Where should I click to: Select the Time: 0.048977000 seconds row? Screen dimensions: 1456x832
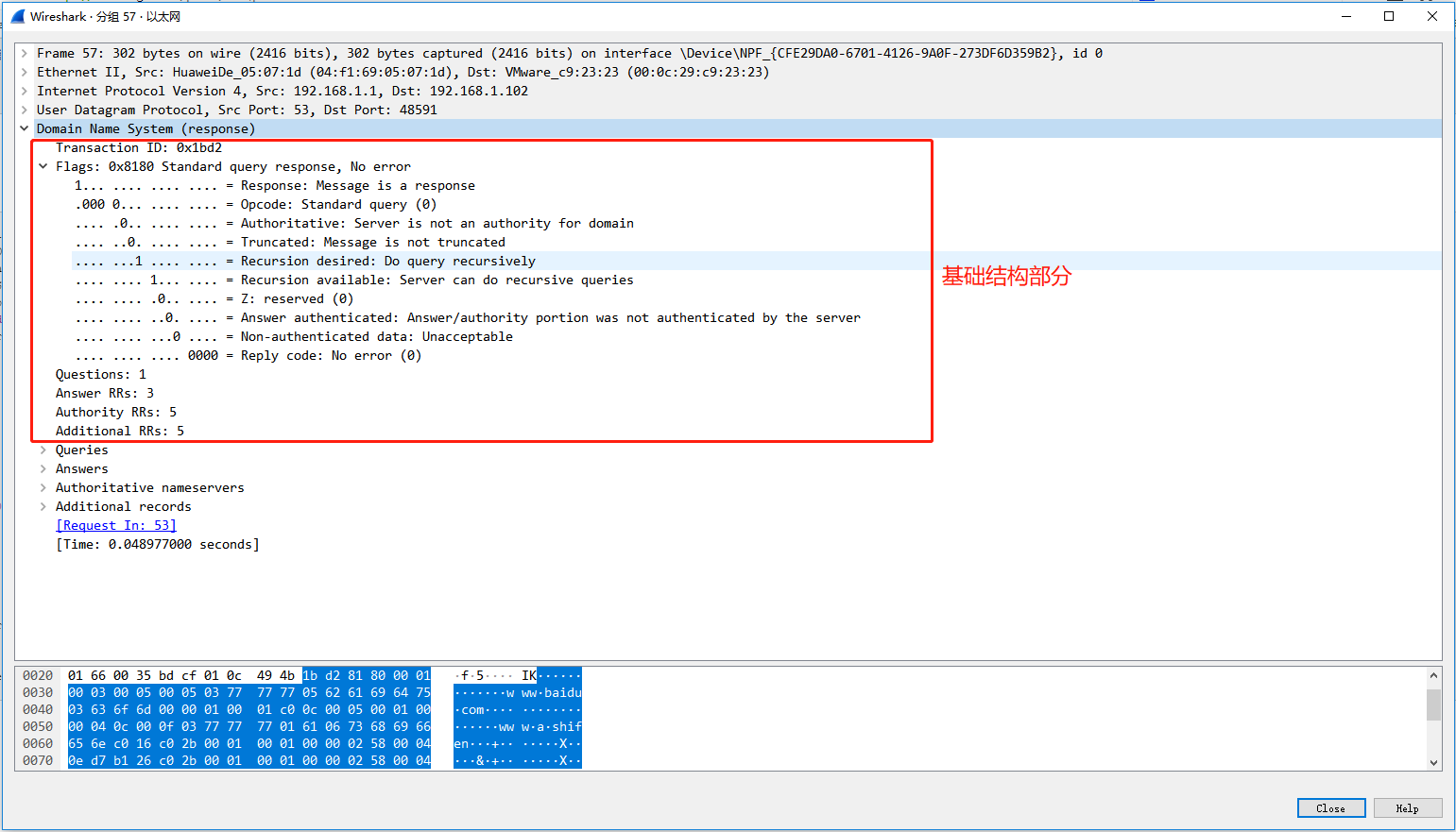tap(158, 545)
